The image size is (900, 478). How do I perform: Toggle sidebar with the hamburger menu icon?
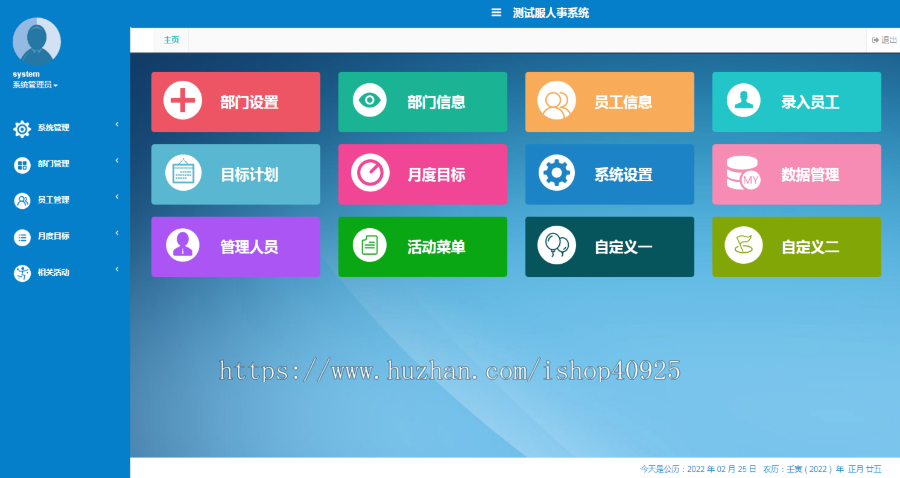(x=496, y=13)
